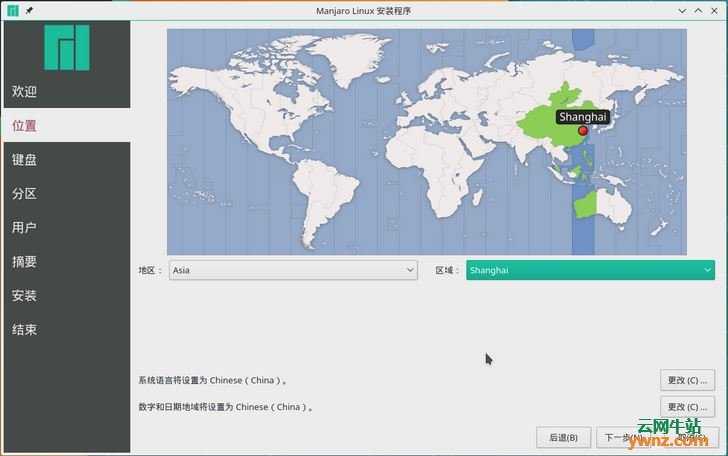Click 更改 button for system language
728x456 pixels.
click(x=687, y=380)
